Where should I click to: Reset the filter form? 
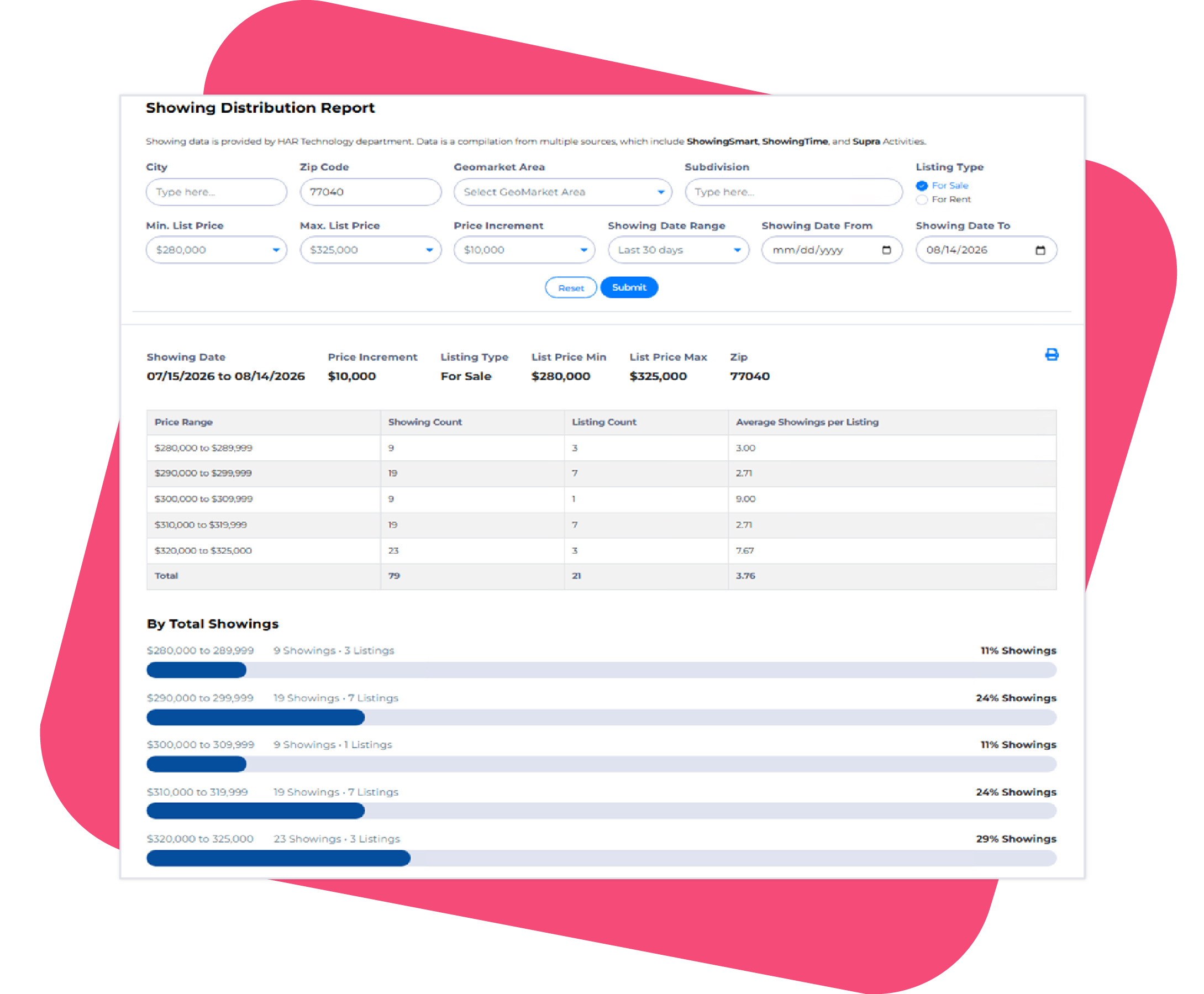[571, 287]
